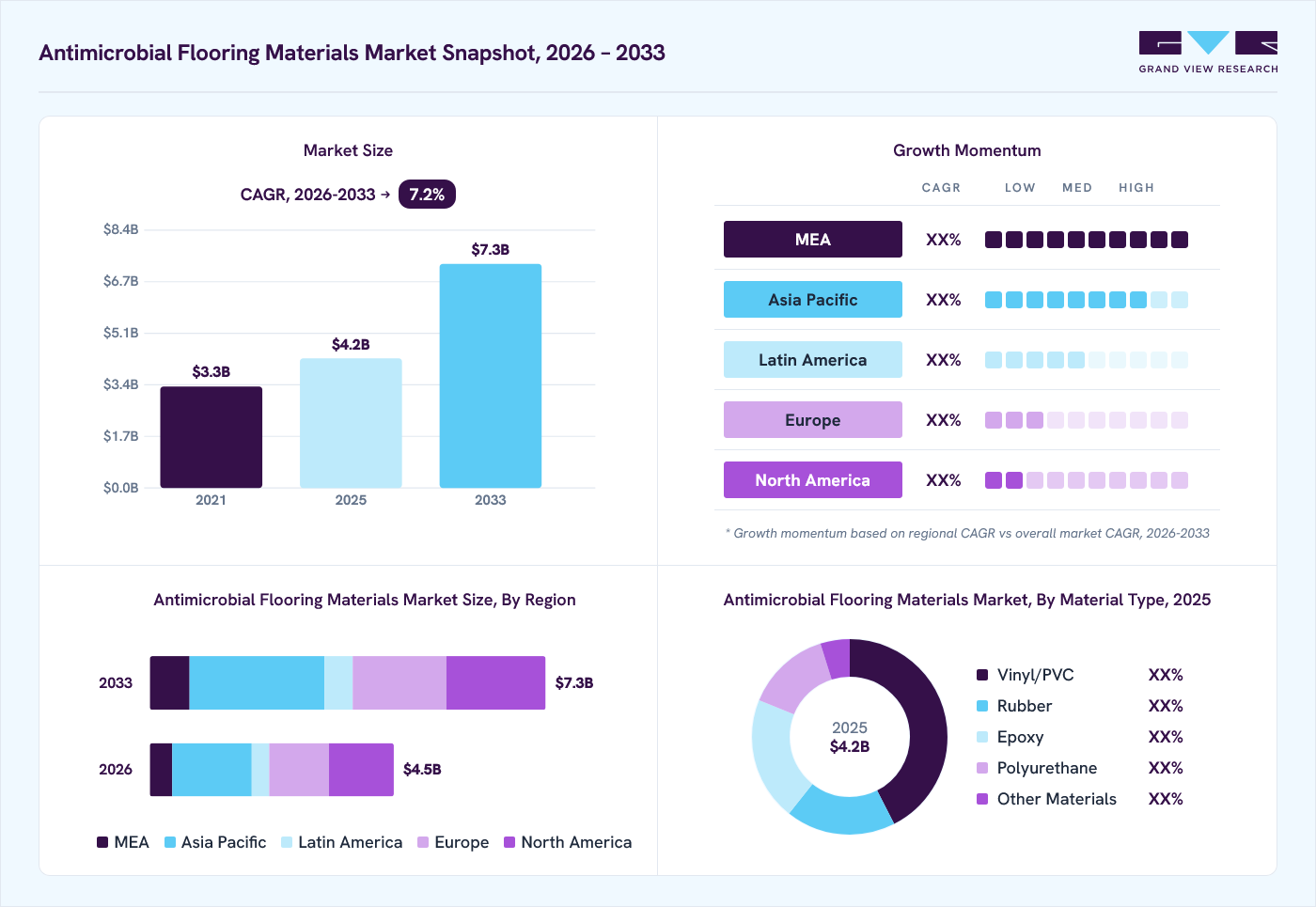Click the light blue 2025 market size bar
The width and height of the screenshot is (1316, 907).
click(351, 423)
